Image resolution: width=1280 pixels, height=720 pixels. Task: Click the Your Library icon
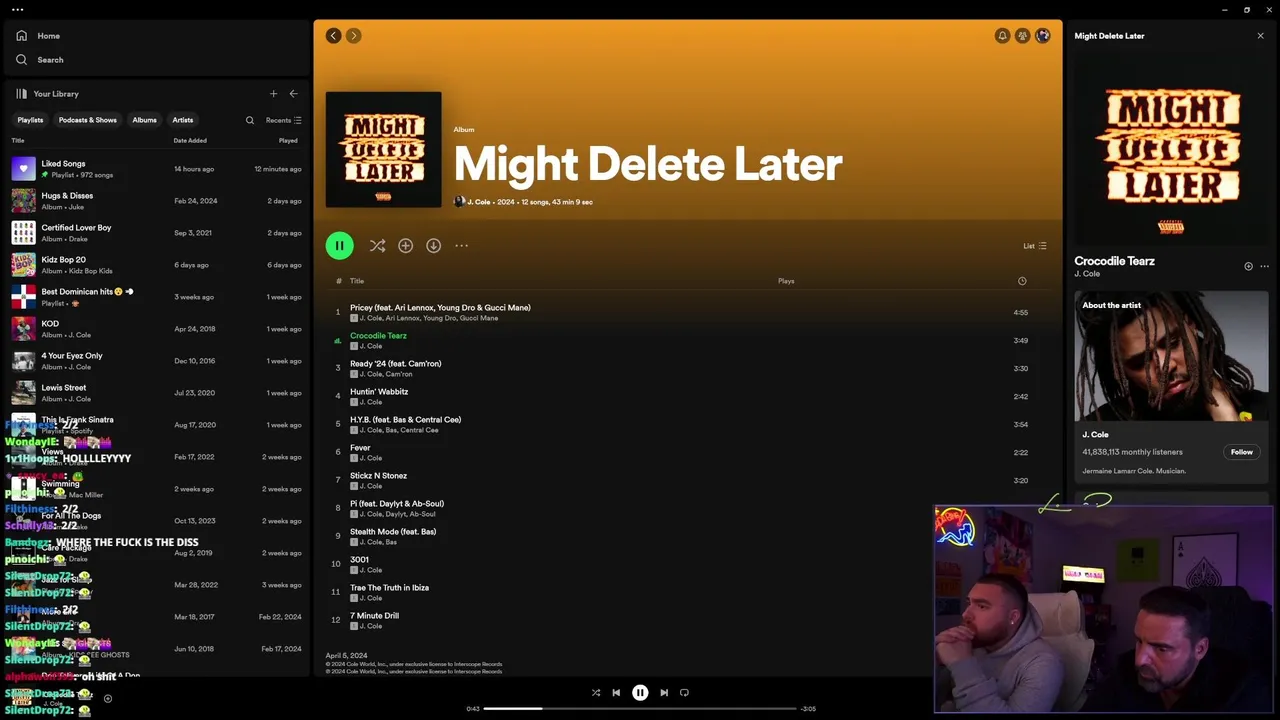click(22, 94)
